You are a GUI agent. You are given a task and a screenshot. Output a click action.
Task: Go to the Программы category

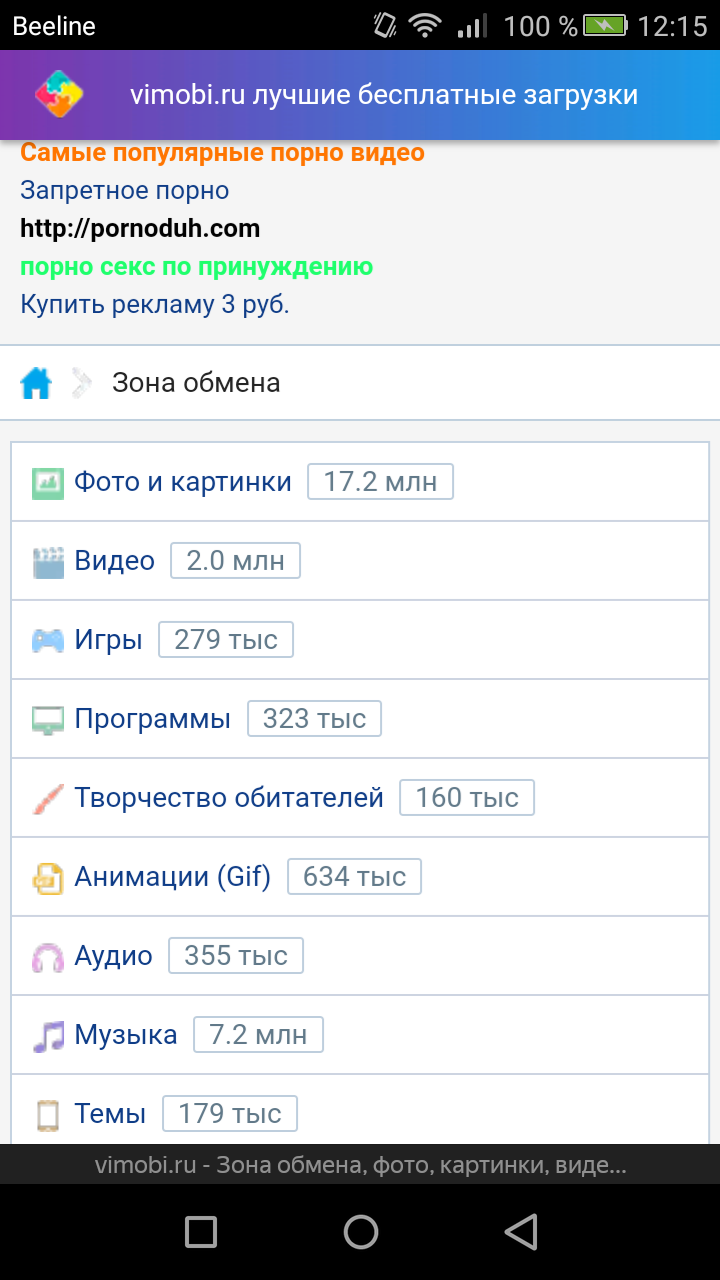pyautogui.click(x=153, y=719)
